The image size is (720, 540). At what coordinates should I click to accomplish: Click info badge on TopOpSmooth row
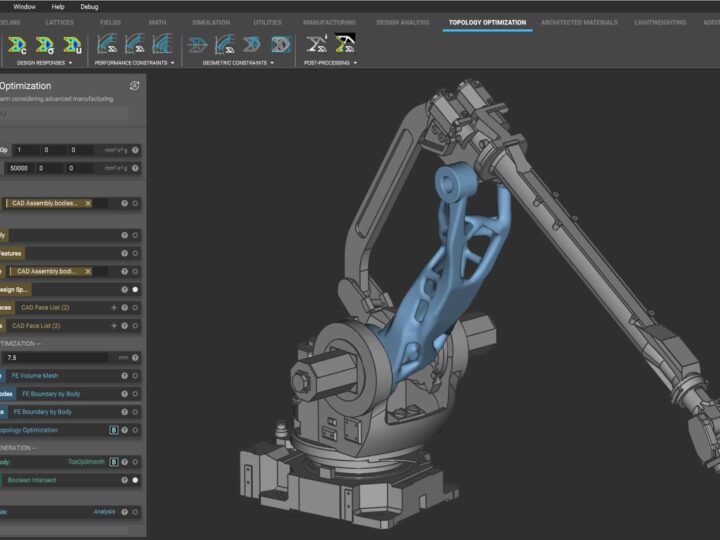[114, 462]
